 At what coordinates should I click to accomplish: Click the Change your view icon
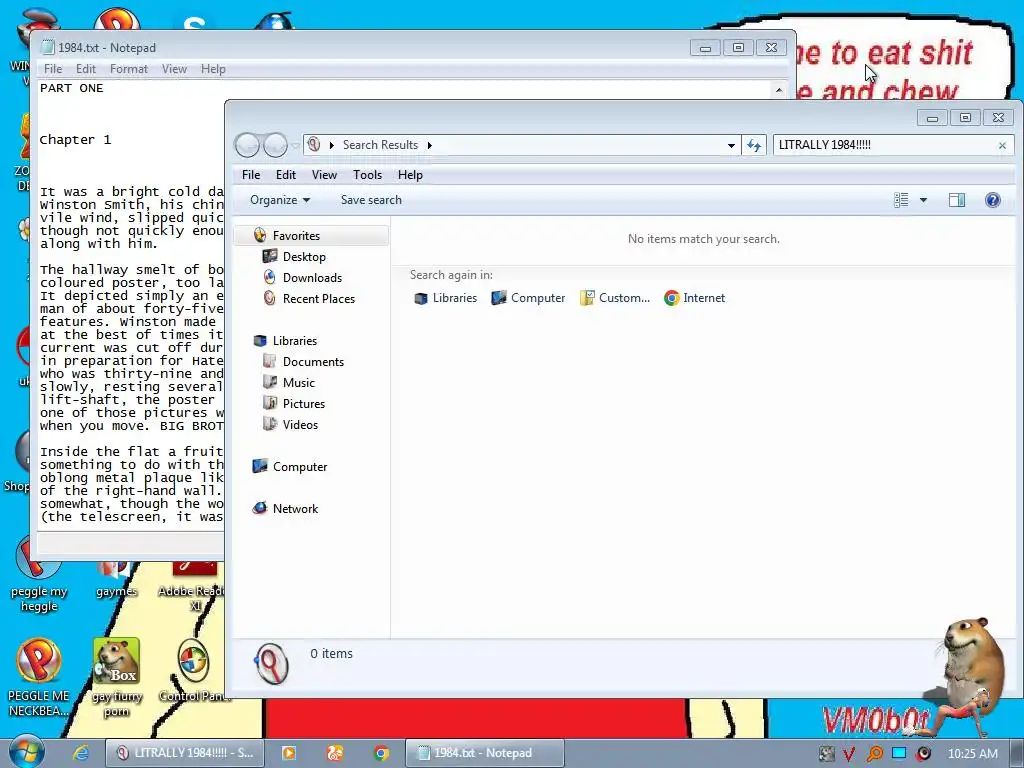[x=901, y=200]
